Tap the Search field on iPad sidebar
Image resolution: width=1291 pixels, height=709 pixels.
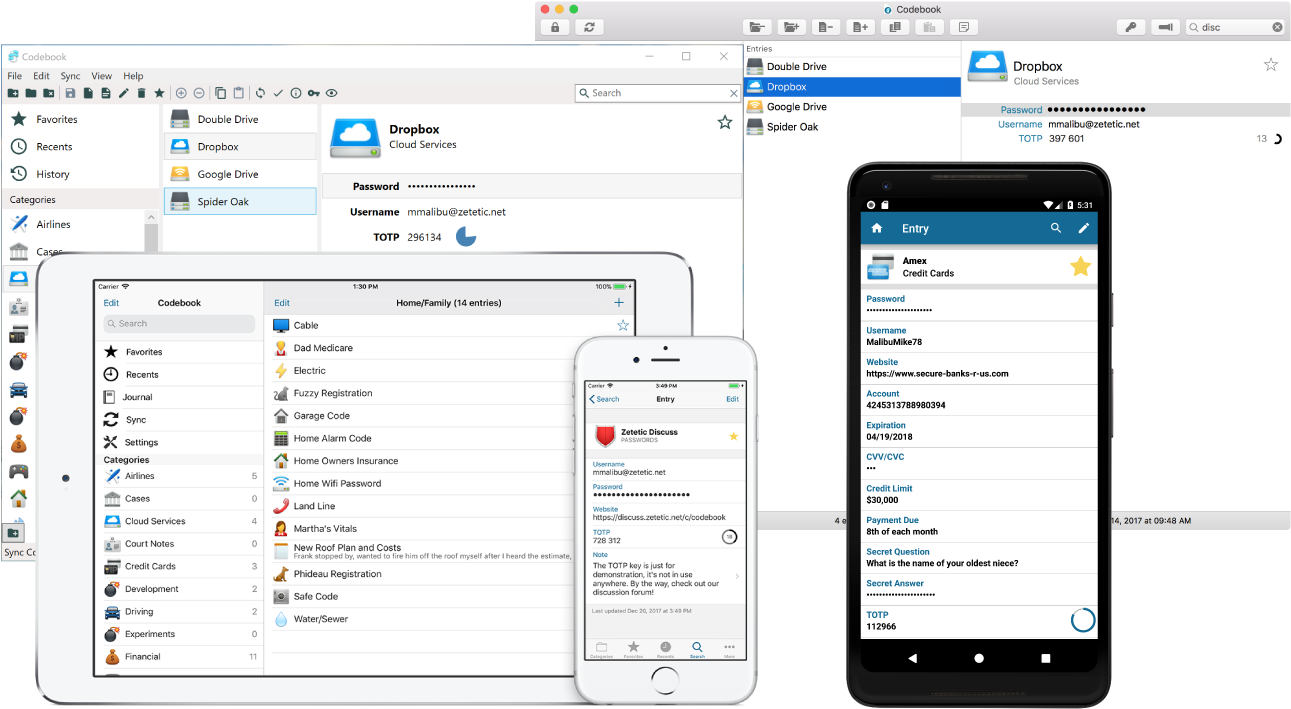pyautogui.click(x=179, y=324)
